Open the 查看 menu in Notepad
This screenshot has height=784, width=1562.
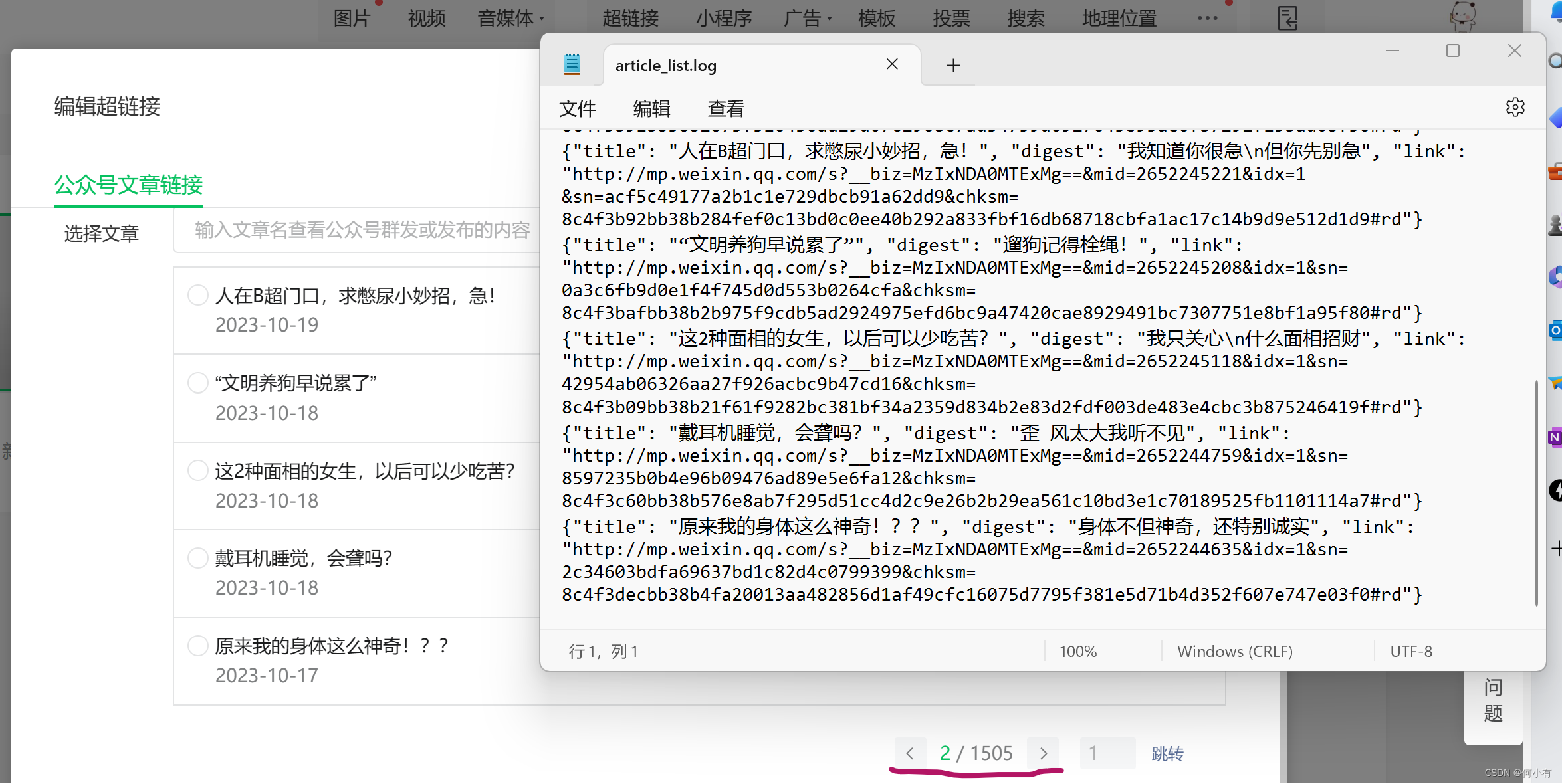point(726,108)
